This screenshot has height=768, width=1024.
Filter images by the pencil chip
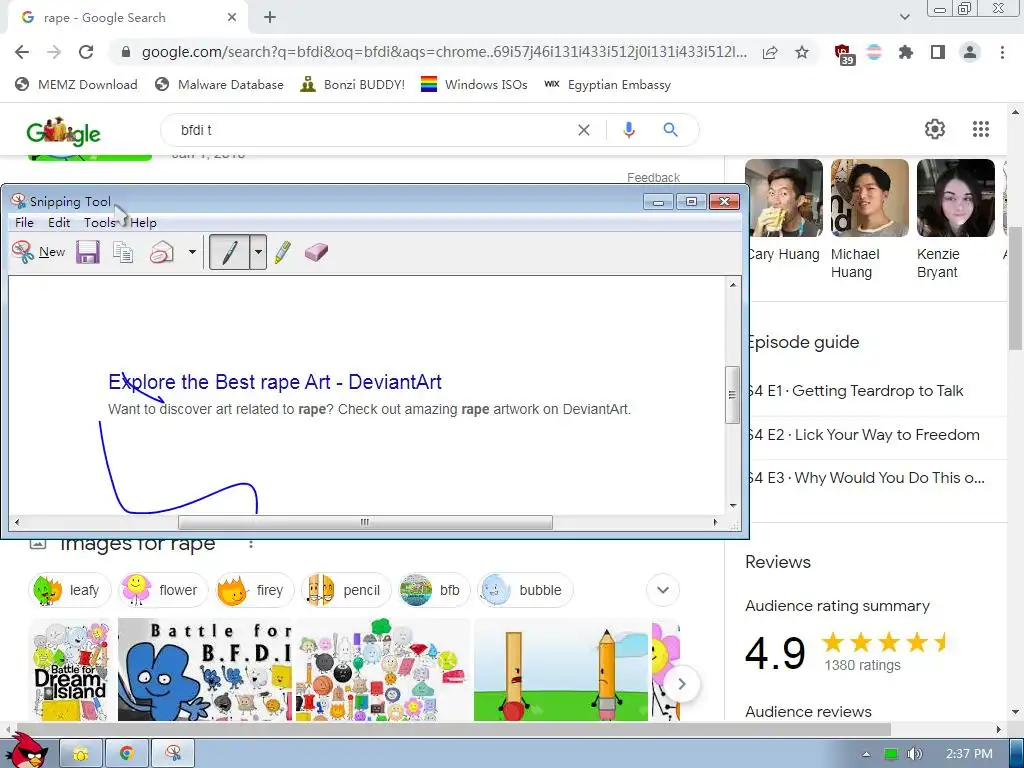[x=345, y=590]
